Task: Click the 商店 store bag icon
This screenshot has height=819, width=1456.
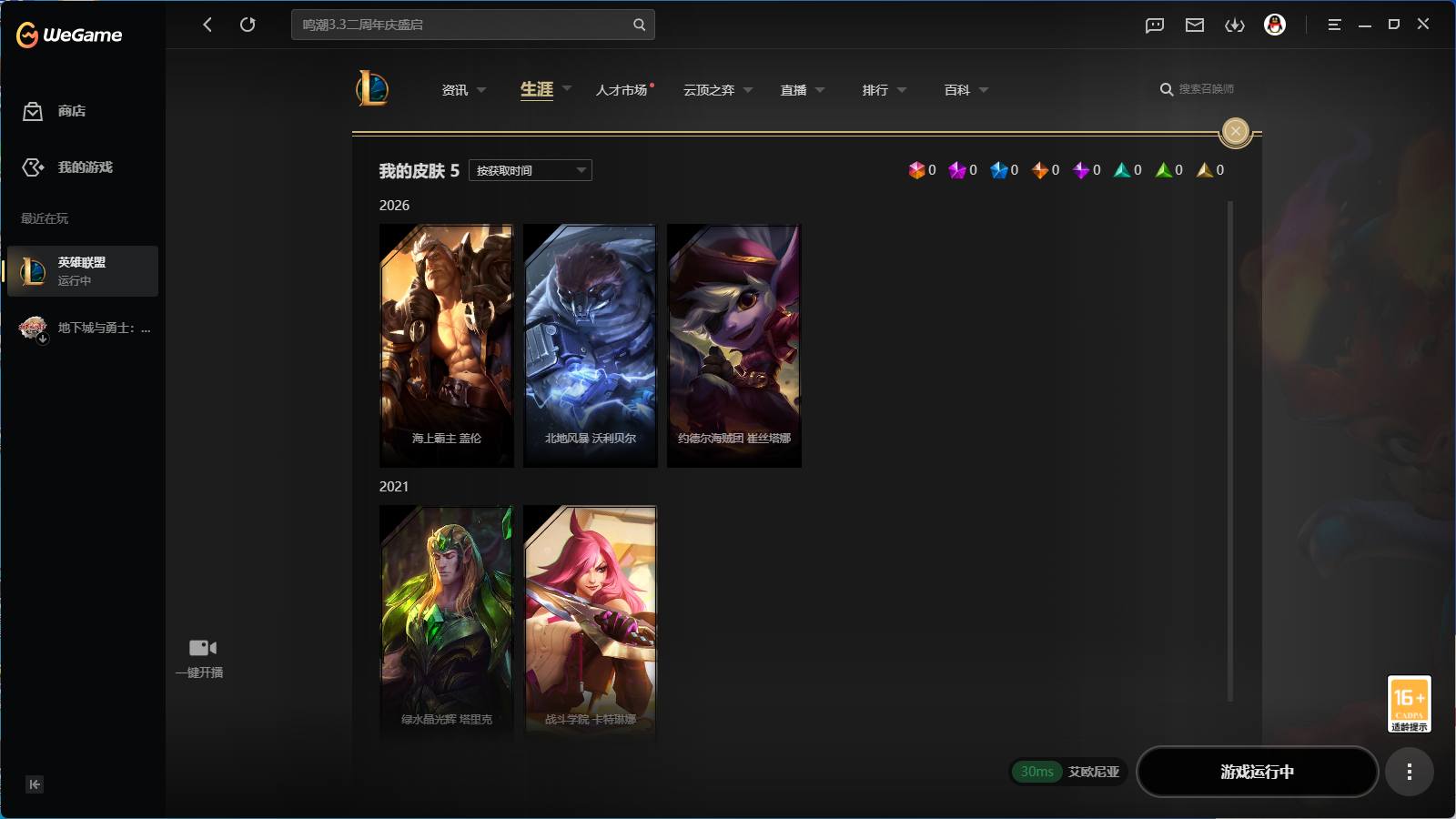Action: 33,111
